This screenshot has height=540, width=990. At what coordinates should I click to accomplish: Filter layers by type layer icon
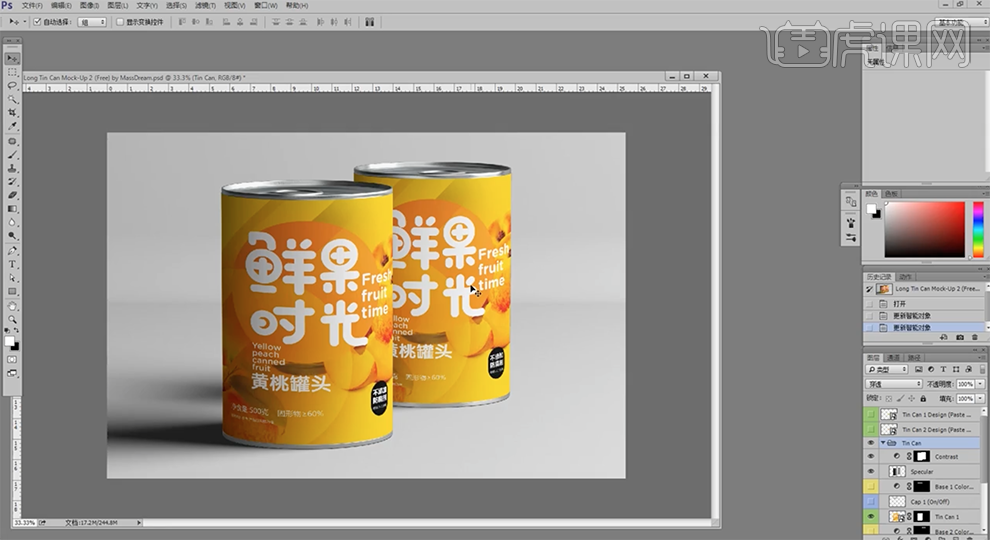click(943, 369)
